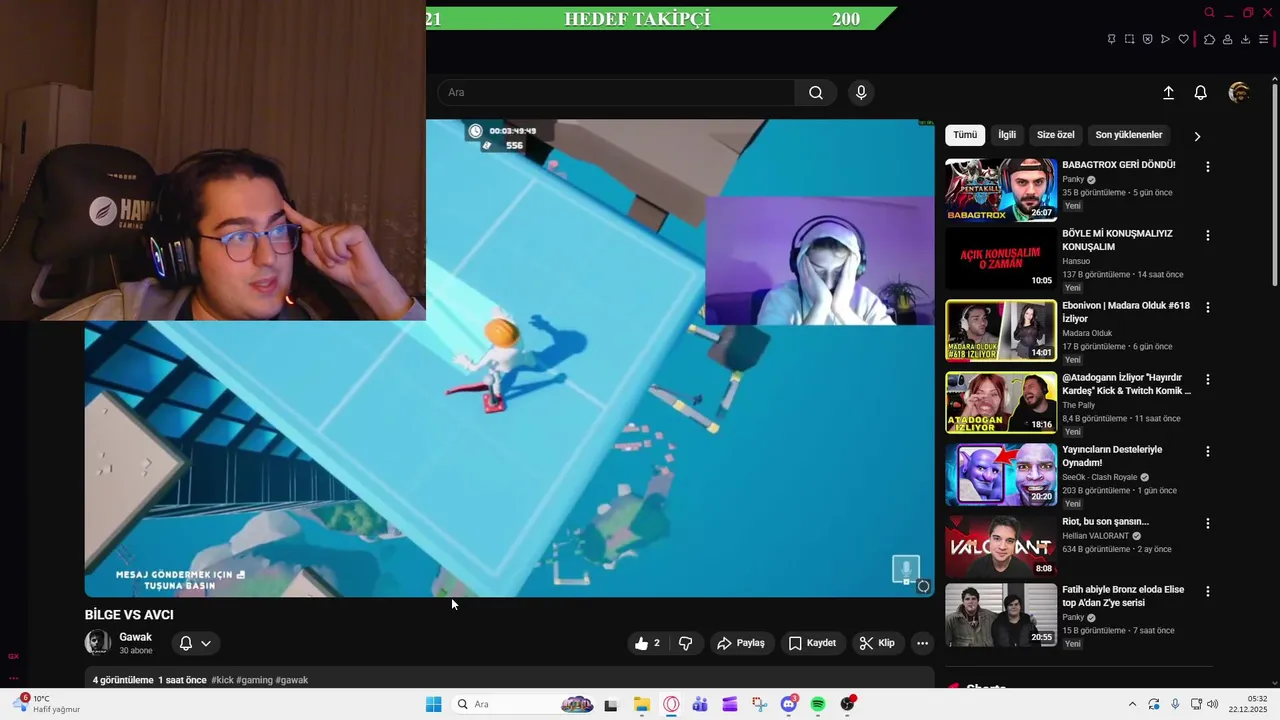Open the browser snapshot capture tool
The height and width of the screenshot is (720, 1280).
click(1129, 40)
